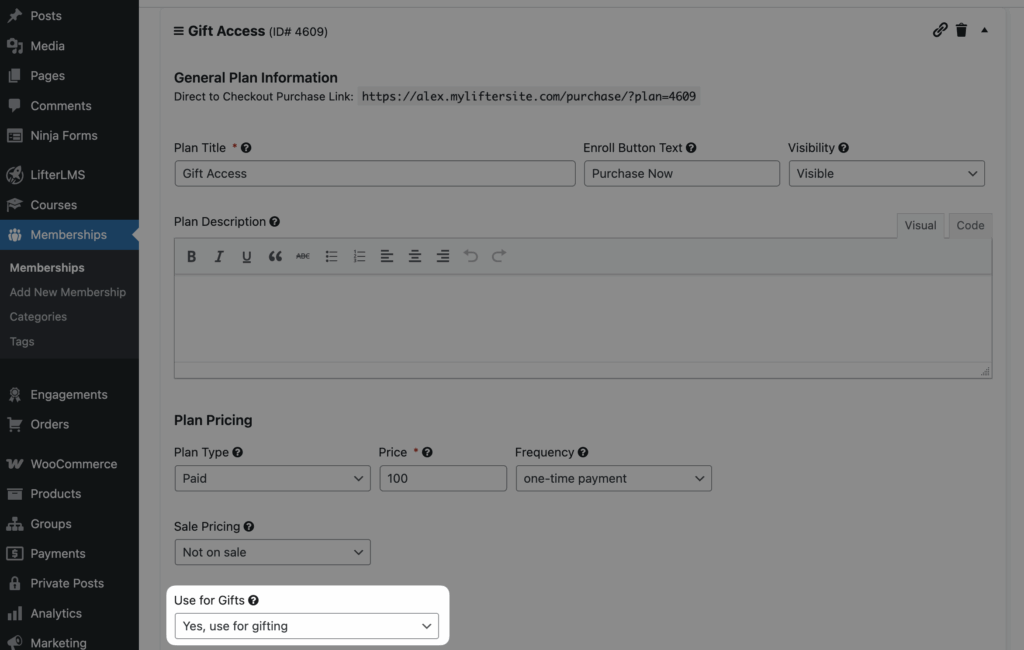
Task: Switch to the Code editor tab
Action: [x=970, y=226]
